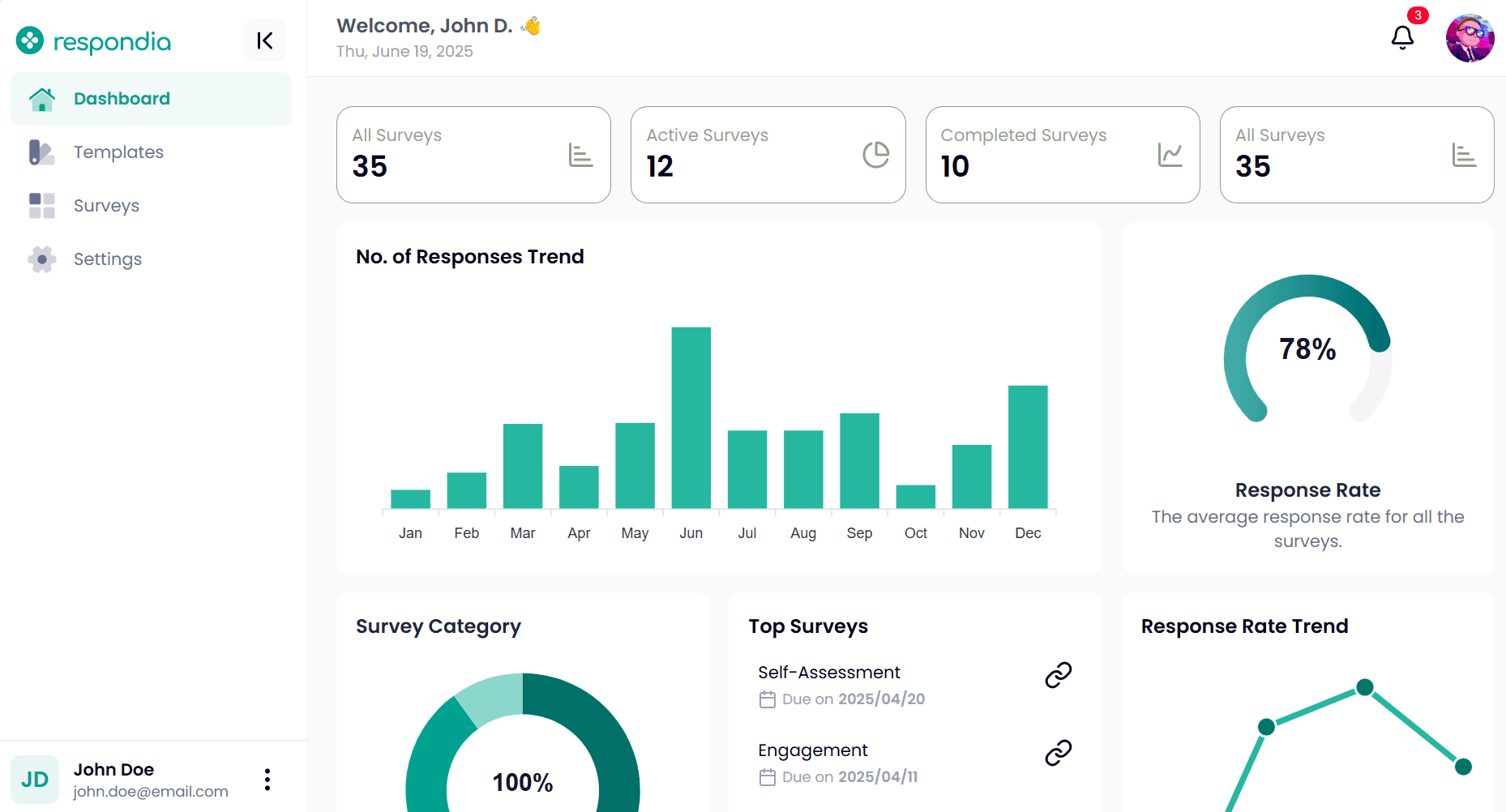Copy link for the Self-Assessment survey
The image size is (1506, 812).
1058,675
